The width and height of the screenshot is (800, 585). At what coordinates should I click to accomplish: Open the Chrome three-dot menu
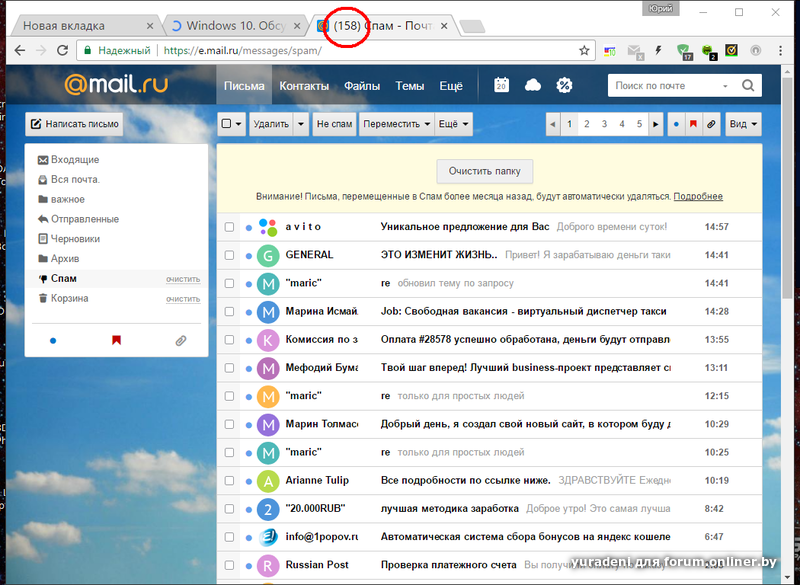tap(780, 50)
